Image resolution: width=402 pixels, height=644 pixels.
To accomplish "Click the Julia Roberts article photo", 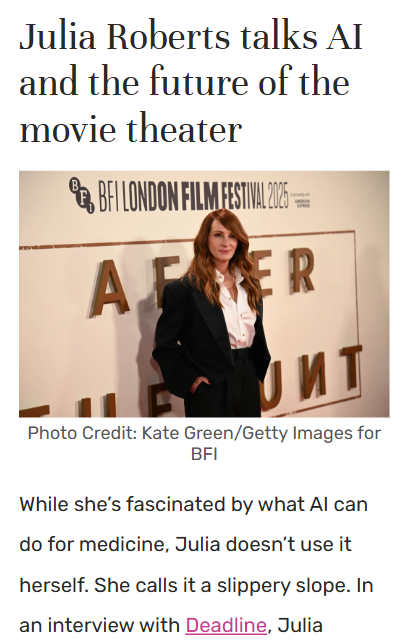I will (x=204, y=294).
